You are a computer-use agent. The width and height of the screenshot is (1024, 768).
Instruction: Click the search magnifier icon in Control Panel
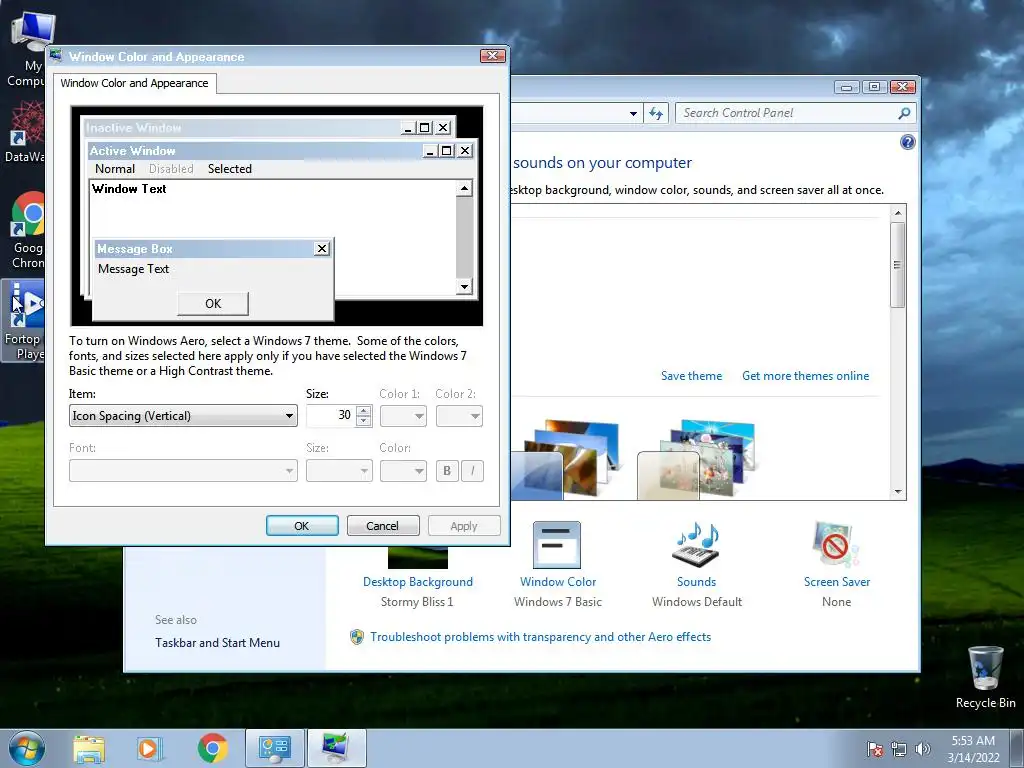(x=904, y=113)
